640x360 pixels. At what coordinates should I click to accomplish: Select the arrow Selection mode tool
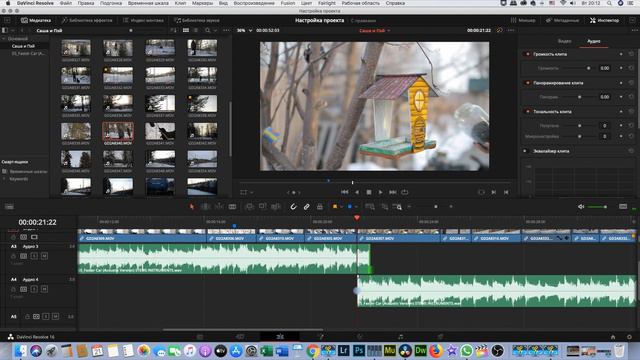click(x=192, y=207)
